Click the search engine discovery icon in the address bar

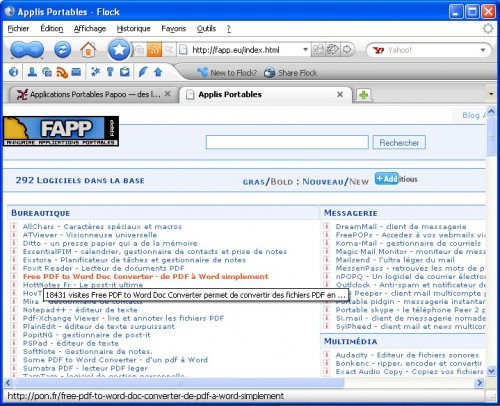tap(169, 50)
